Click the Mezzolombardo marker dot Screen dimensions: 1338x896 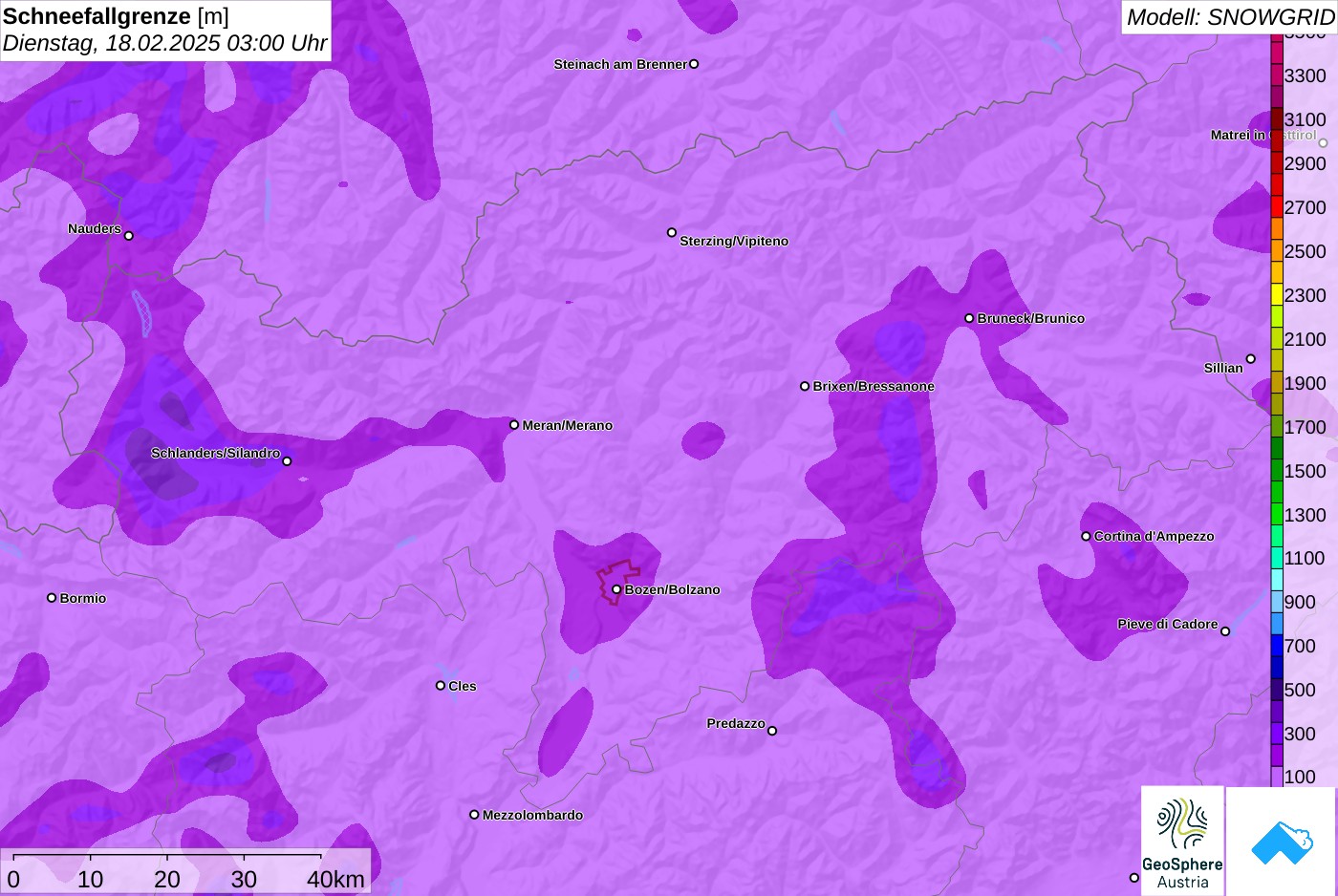474,815
